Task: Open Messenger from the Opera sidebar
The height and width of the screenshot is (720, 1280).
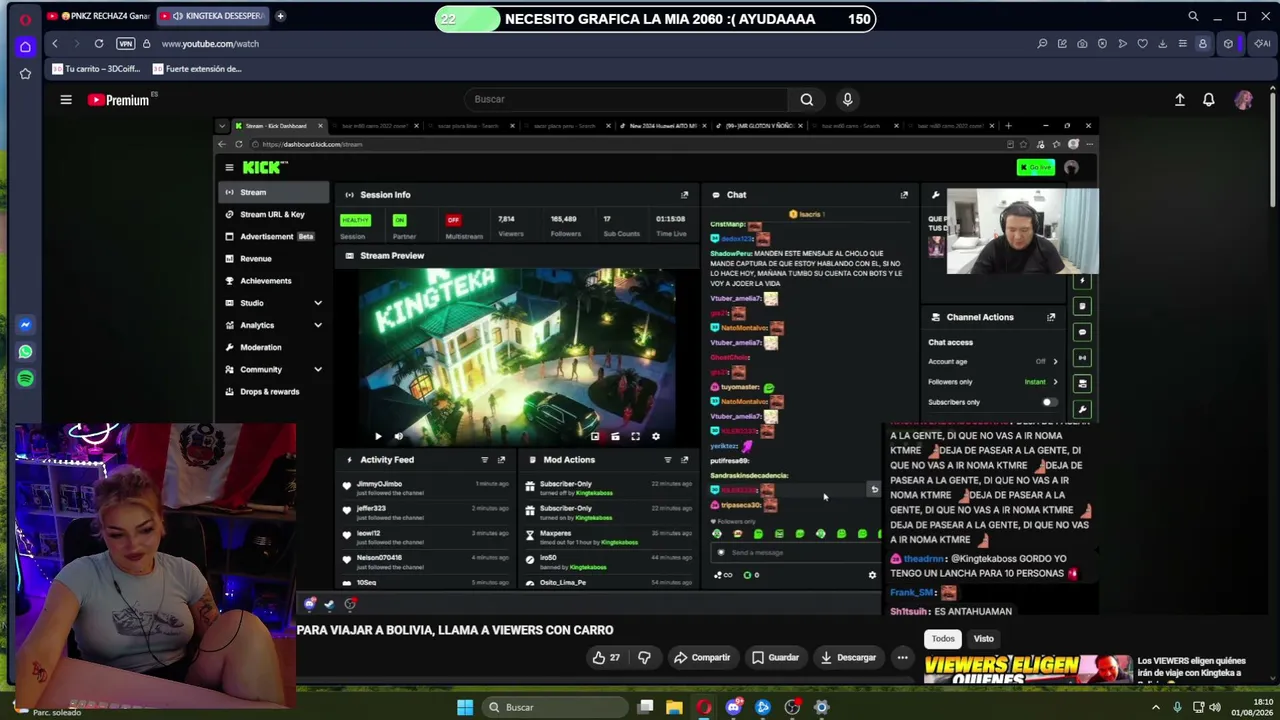Action: click(x=25, y=325)
